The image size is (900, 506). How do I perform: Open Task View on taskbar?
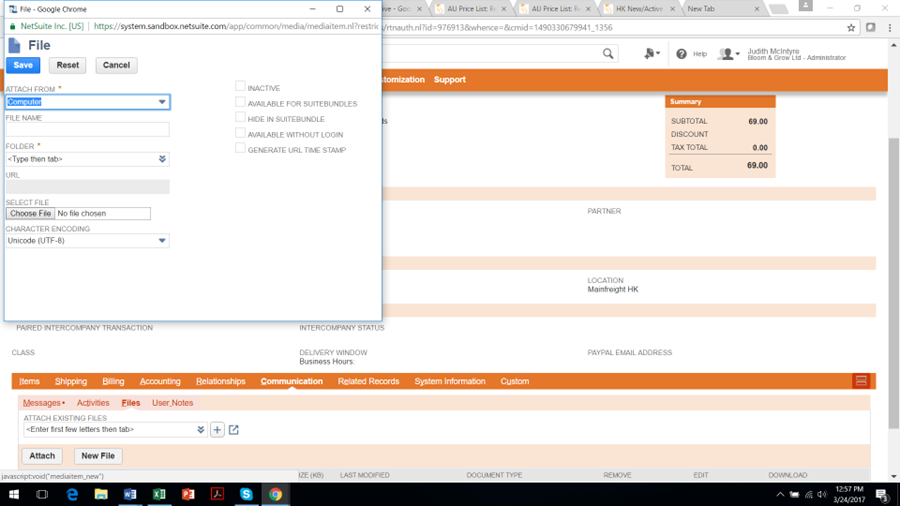click(x=42, y=495)
